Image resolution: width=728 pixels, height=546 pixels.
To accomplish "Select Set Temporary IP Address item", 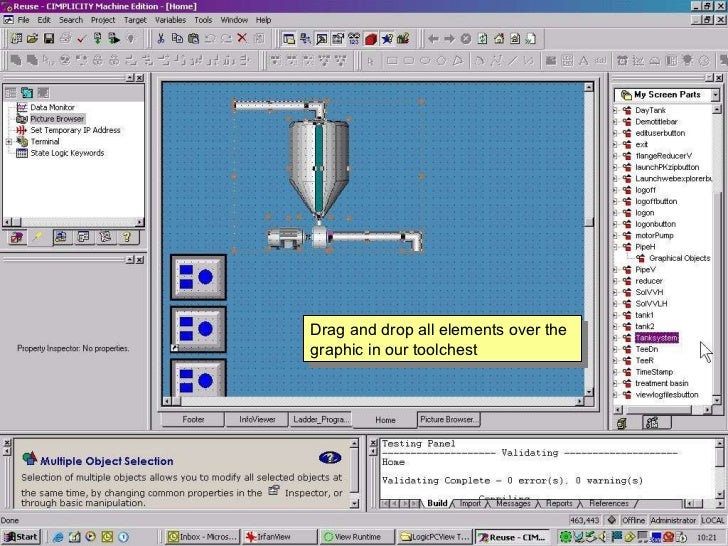I will tap(75, 130).
